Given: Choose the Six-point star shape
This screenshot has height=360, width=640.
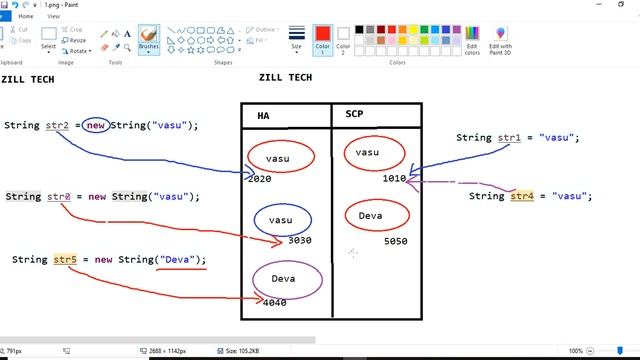Looking at the screenshot, I should click(x=201, y=50).
